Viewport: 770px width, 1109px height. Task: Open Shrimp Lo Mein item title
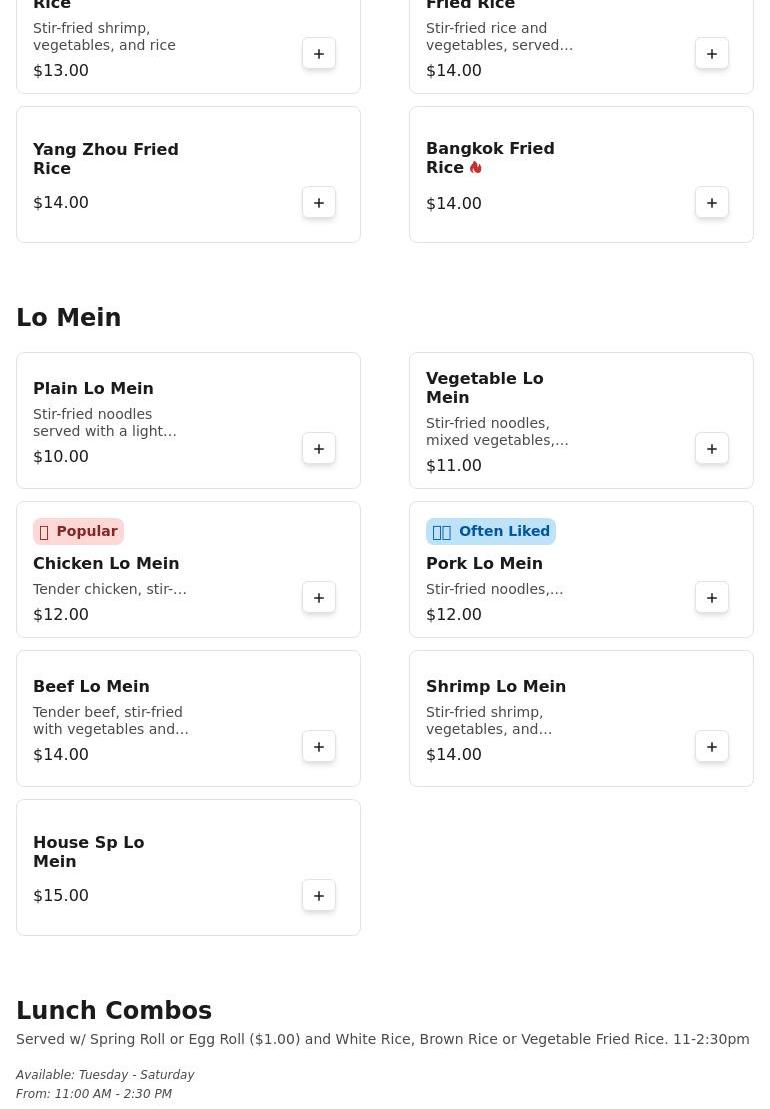[x=496, y=687]
